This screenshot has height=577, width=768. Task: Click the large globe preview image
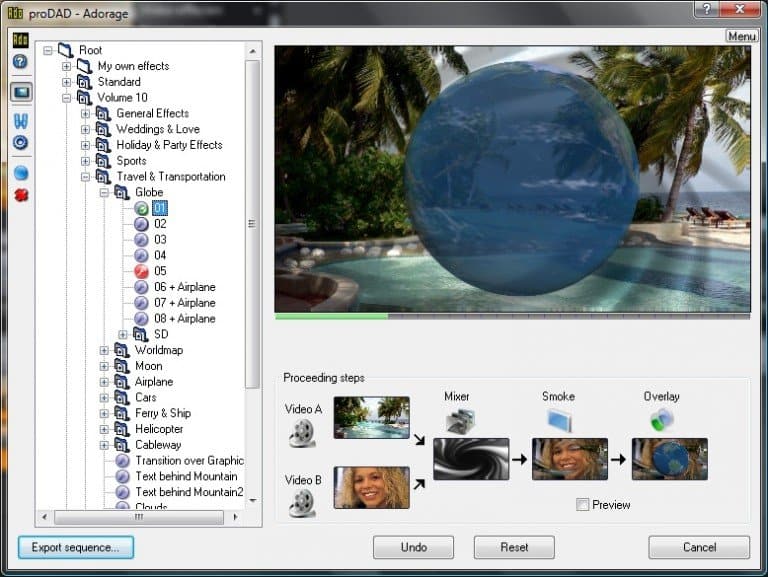coord(512,179)
